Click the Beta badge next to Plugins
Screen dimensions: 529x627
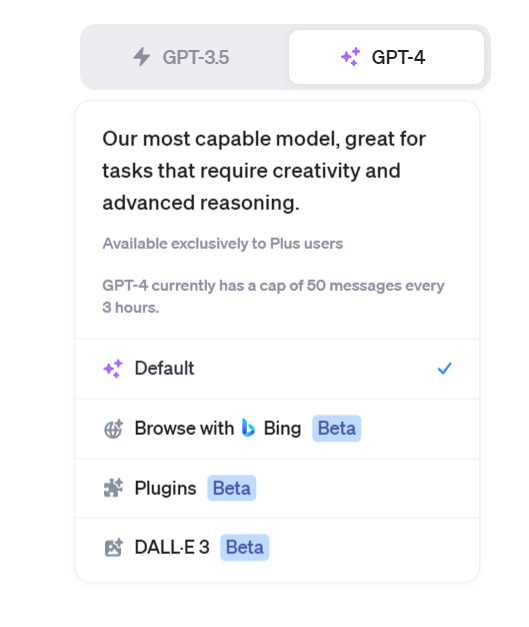tap(232, 488)
